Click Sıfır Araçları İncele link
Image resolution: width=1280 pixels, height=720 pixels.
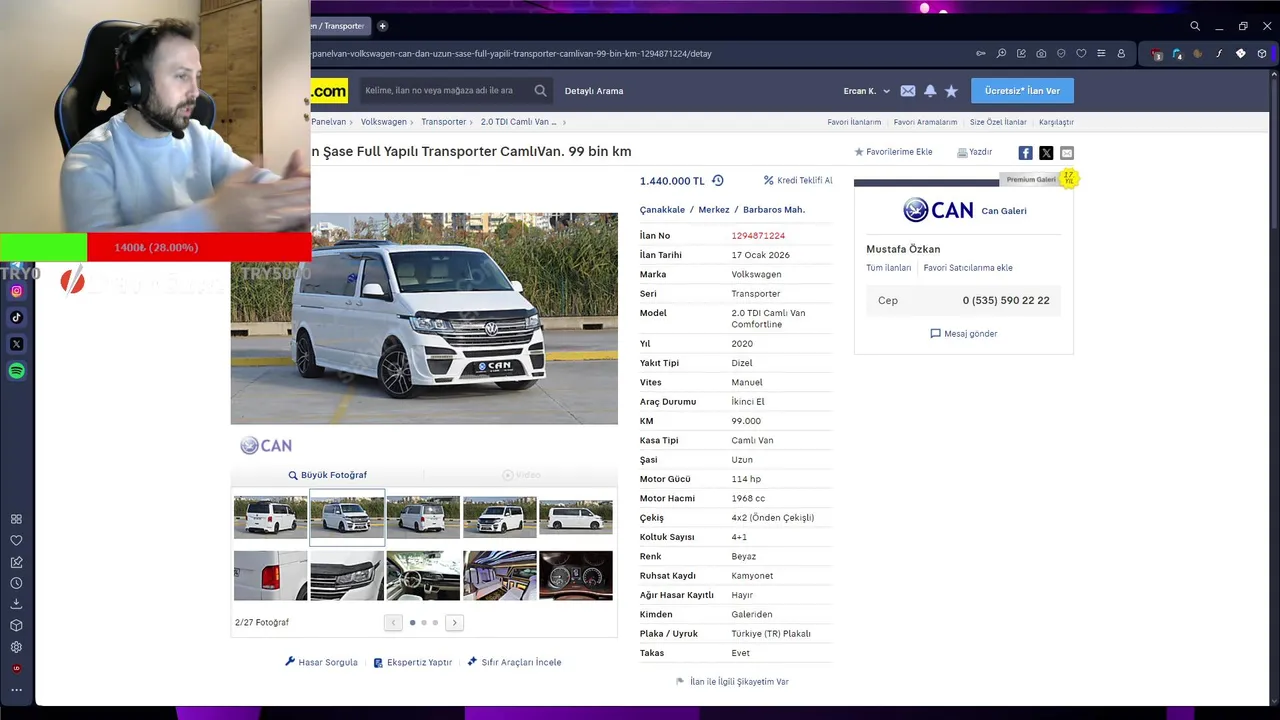pyautogui.click(x=514, y=662)
